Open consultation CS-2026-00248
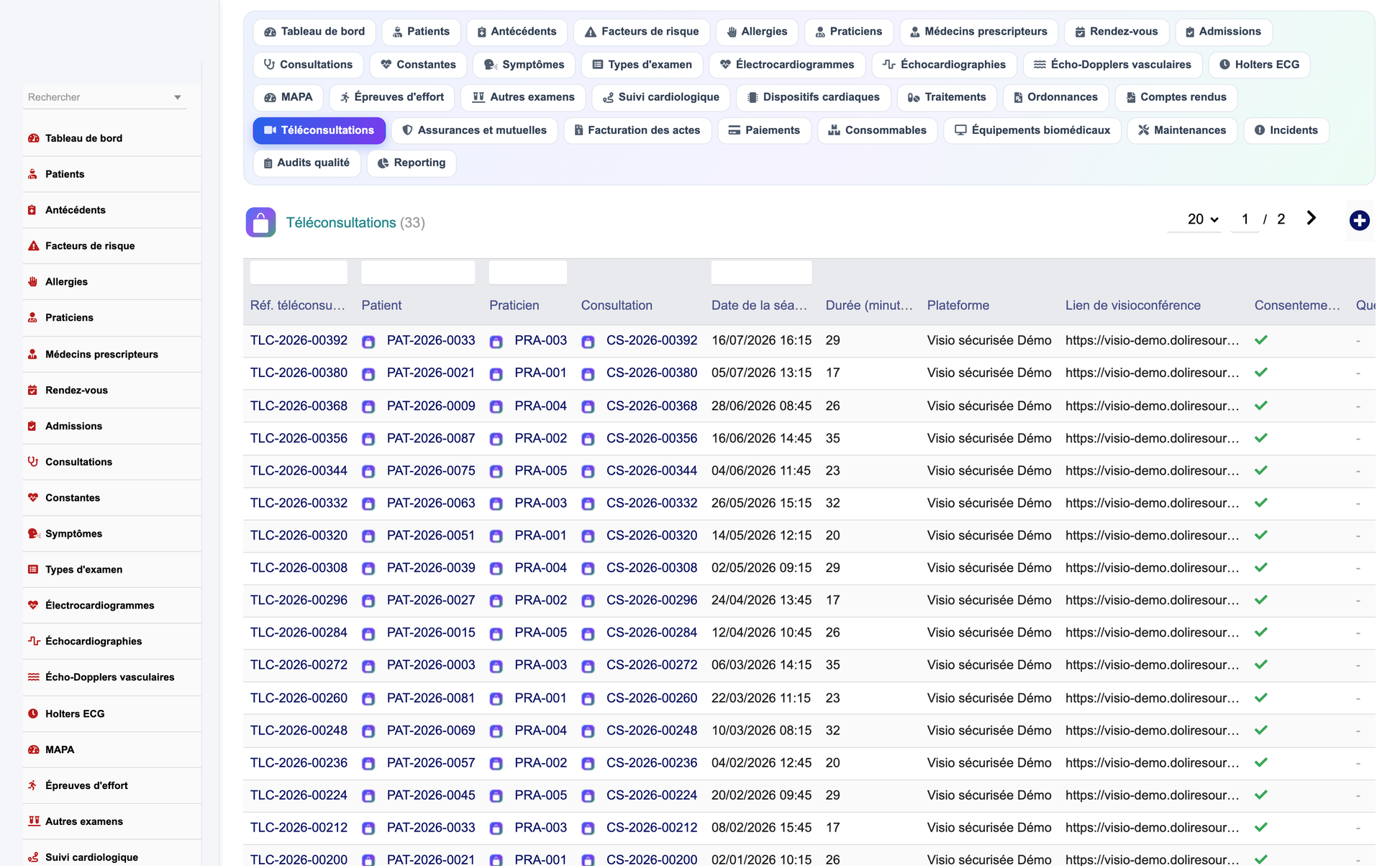 point(652,730)
